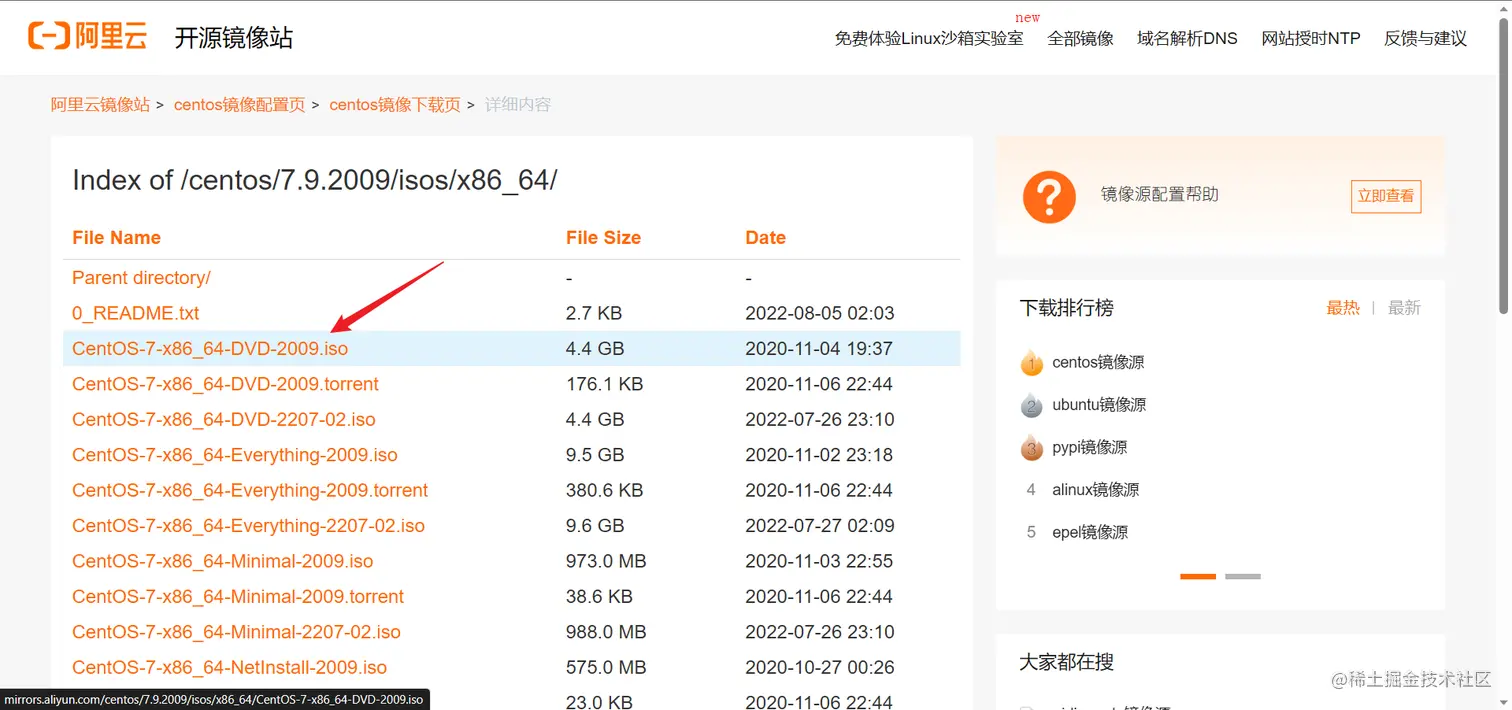Open Parent directory/ link
Screen dimensions: 1512x710
tap(141, 278)
